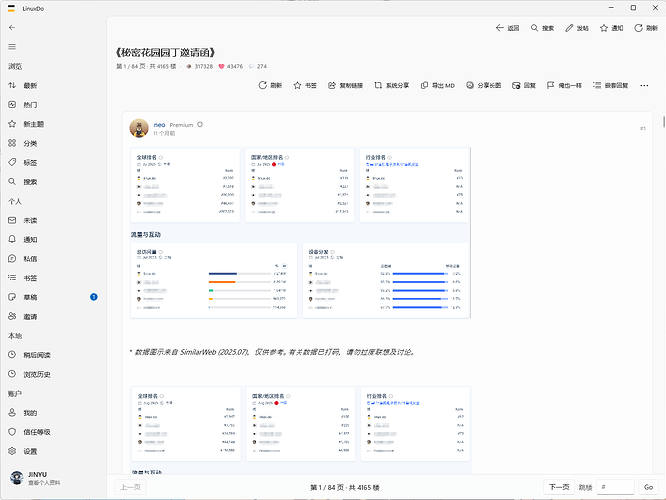Open the first SimilarWeb ranking image
Screen dimensions: 666x500
click(x=300, y=232)
